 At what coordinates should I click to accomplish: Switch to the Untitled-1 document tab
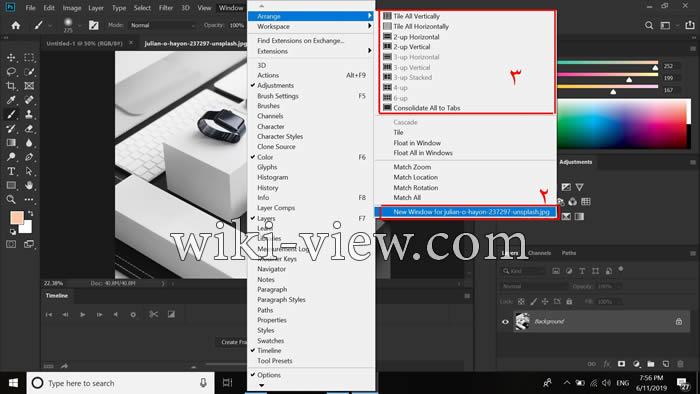click(x=84, y=43)
